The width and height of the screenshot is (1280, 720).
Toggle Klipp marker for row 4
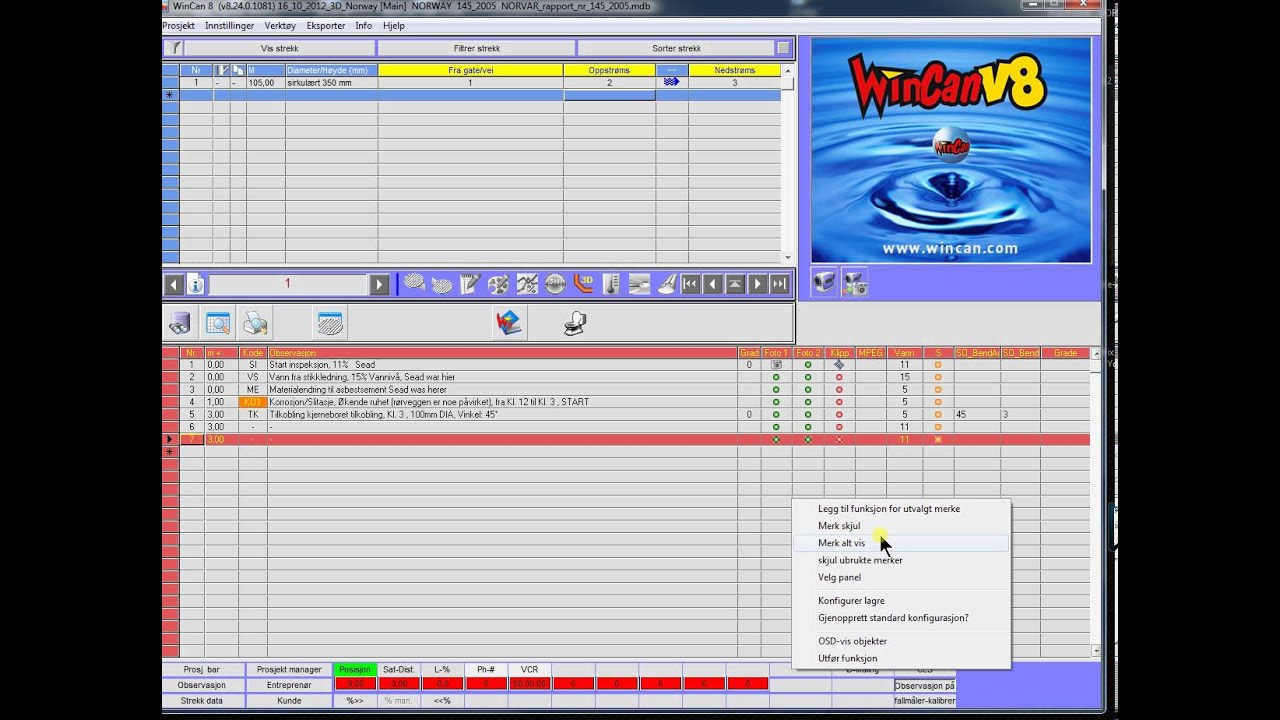(839, 402)
